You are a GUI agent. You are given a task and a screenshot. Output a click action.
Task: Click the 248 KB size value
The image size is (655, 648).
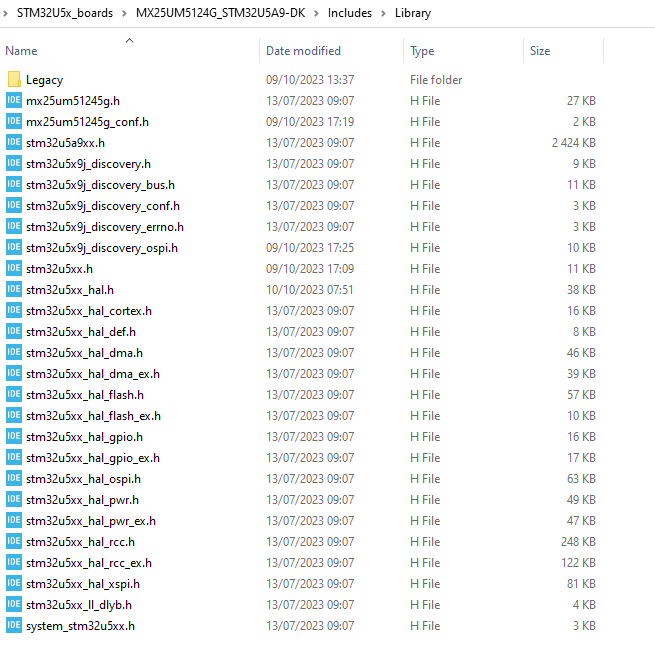click(x=578, y=541)
